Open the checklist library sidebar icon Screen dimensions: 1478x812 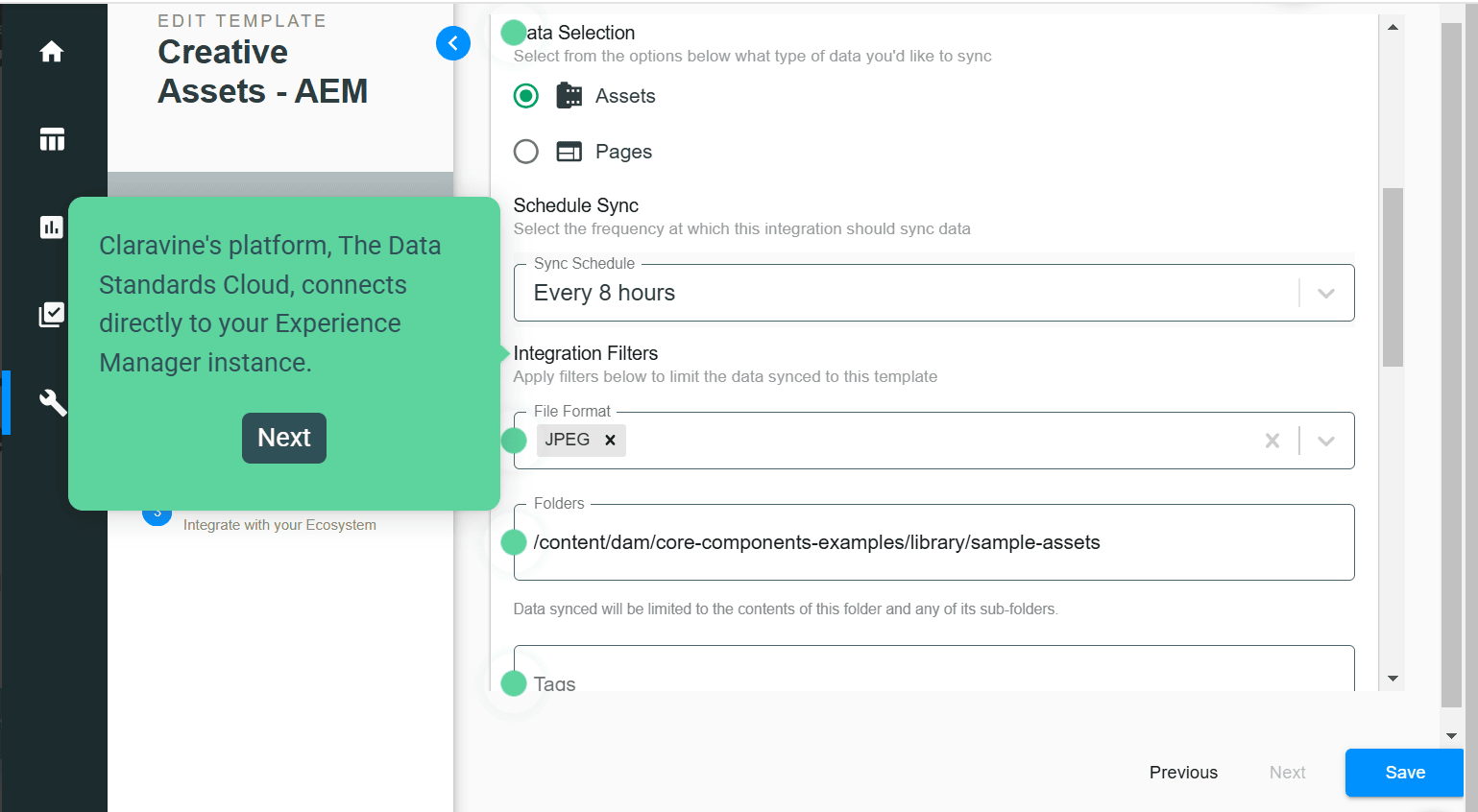click(x=52, y=315)
